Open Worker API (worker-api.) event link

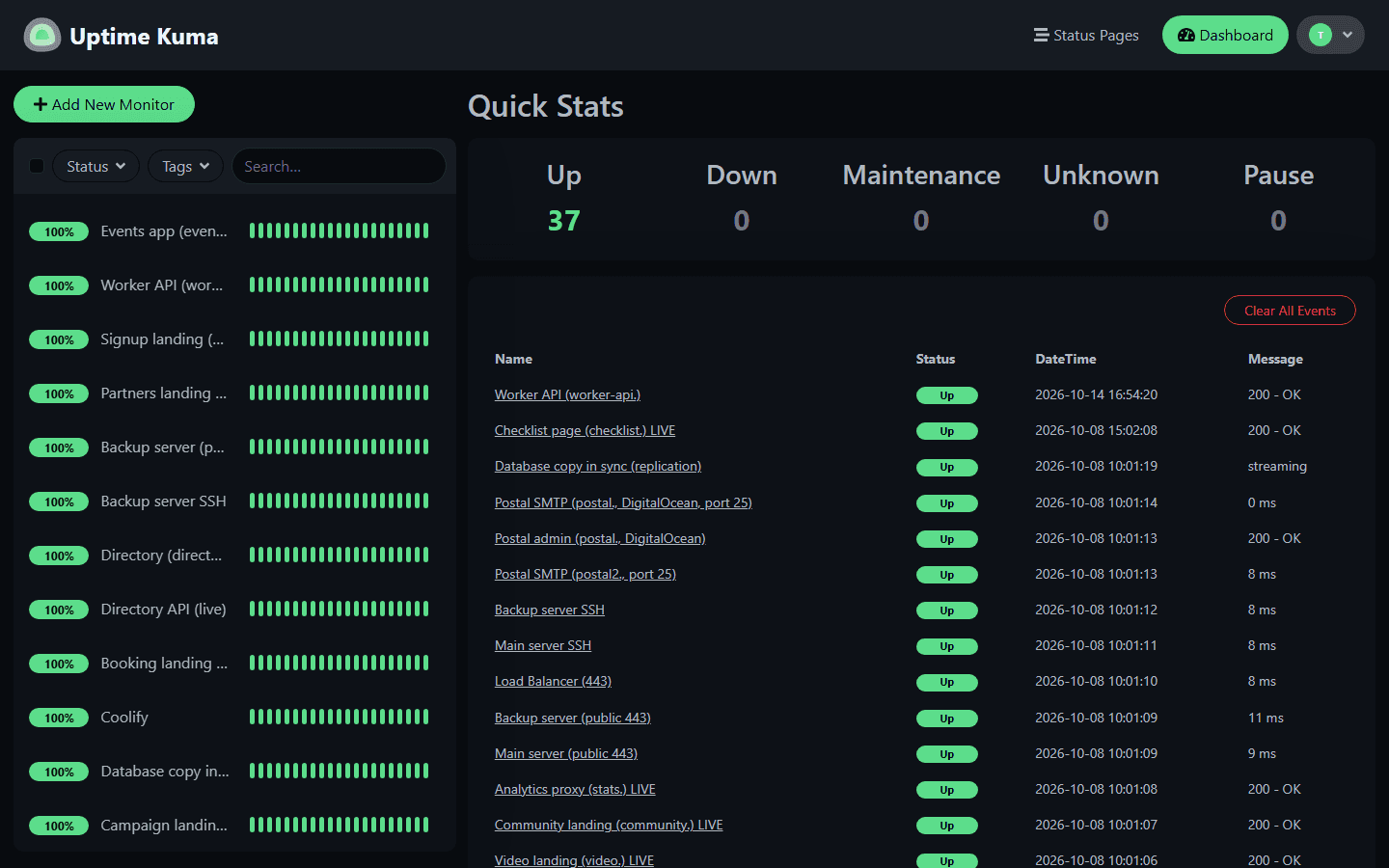[x=567, y=394]
